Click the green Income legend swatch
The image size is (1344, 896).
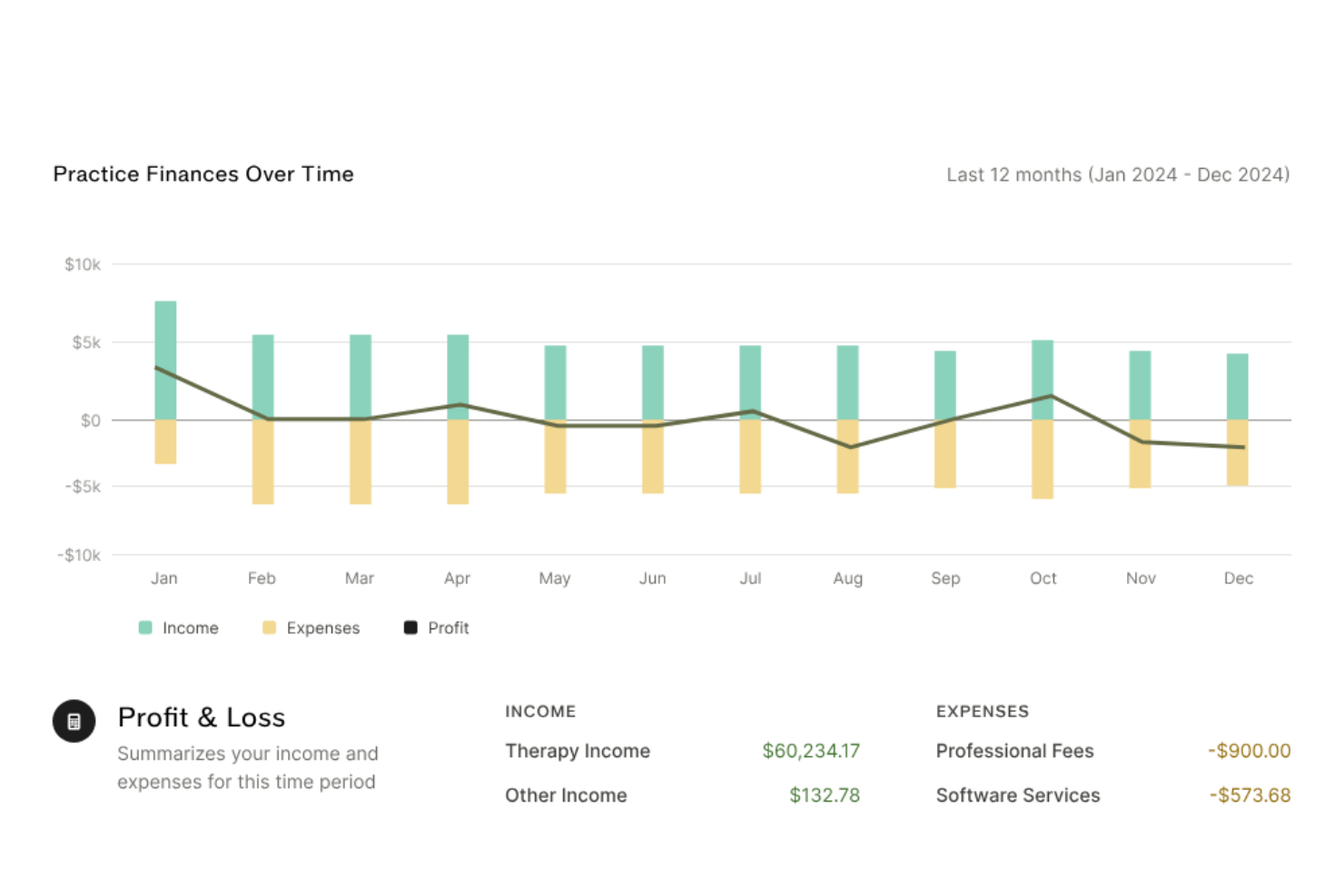tap(144, 627)
